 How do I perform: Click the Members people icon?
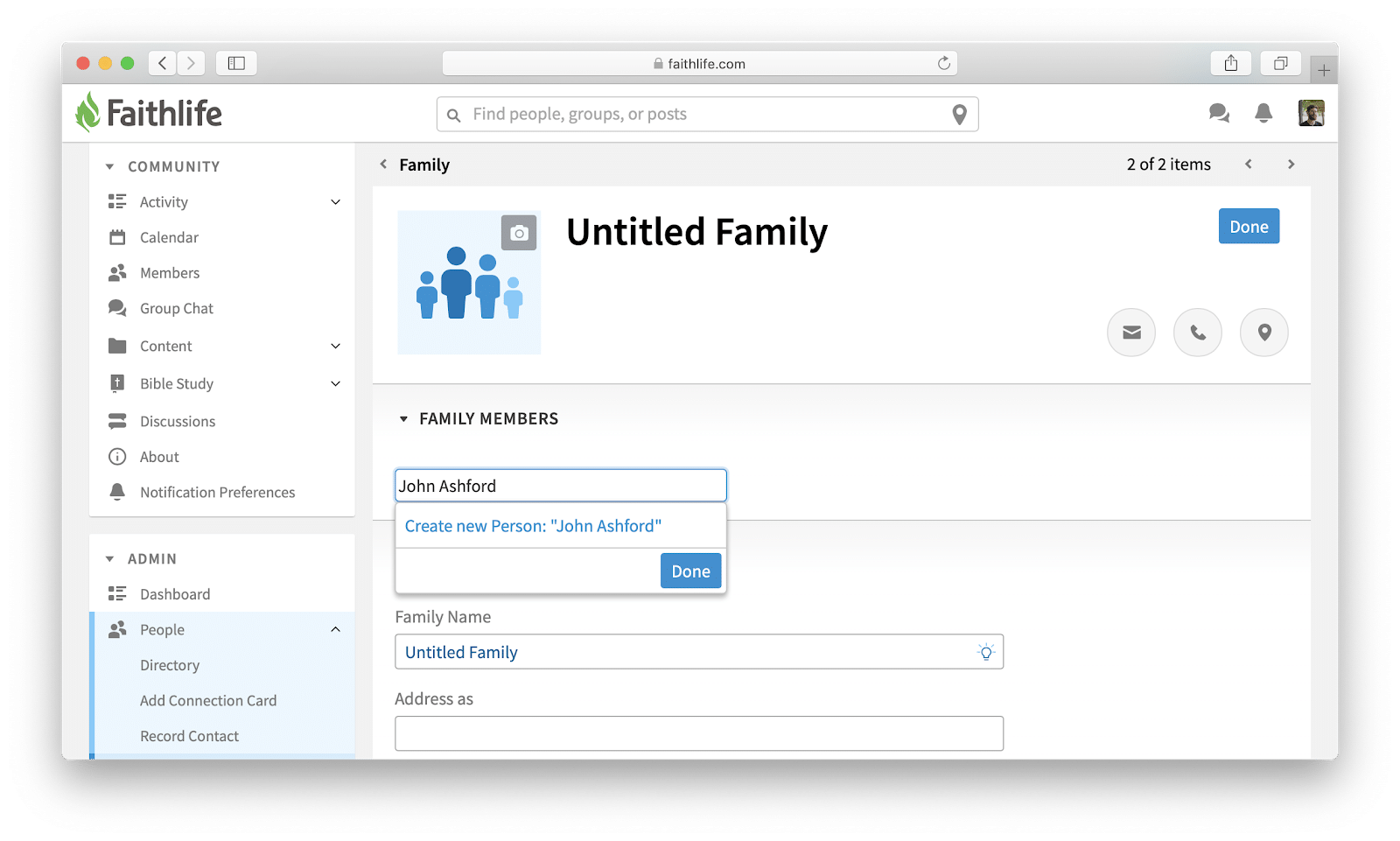117,273
